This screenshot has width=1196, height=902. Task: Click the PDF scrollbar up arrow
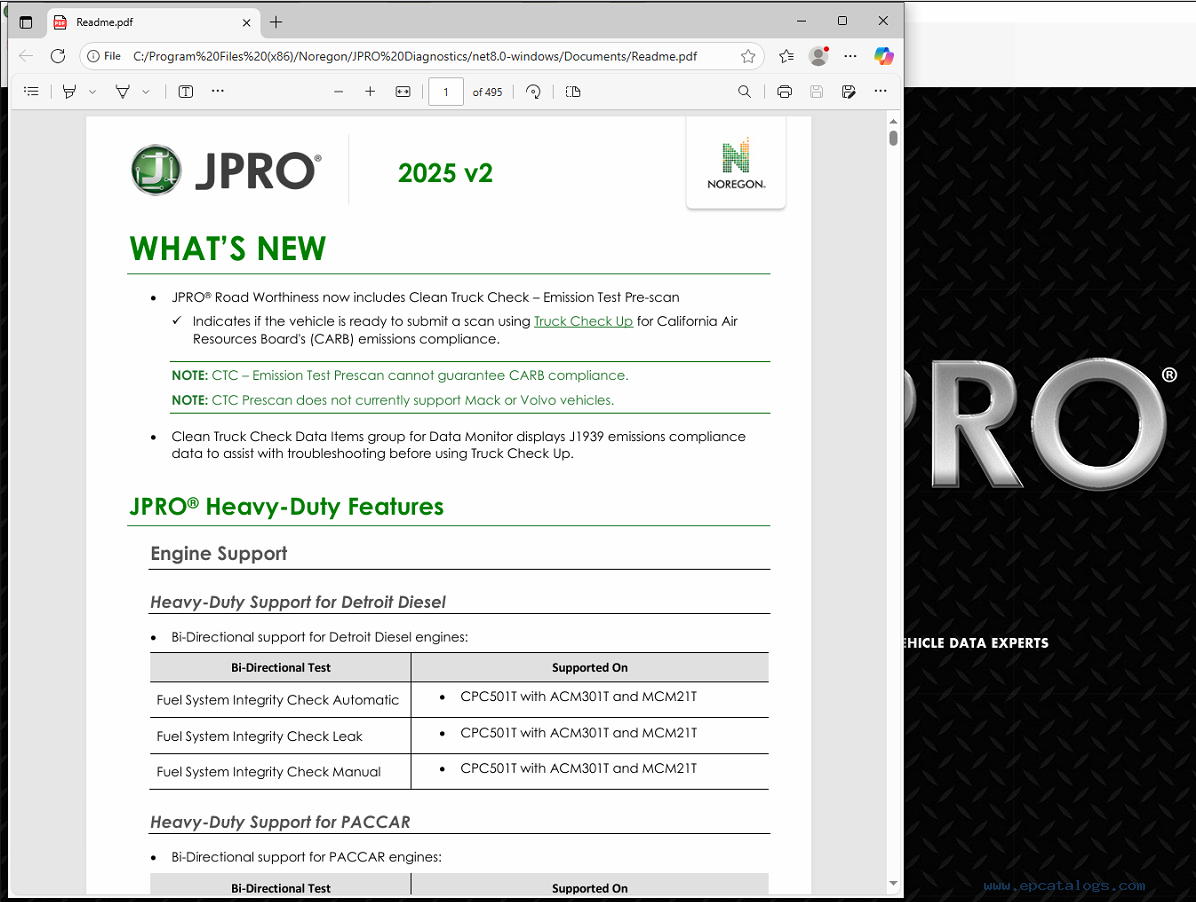(893, 121)
